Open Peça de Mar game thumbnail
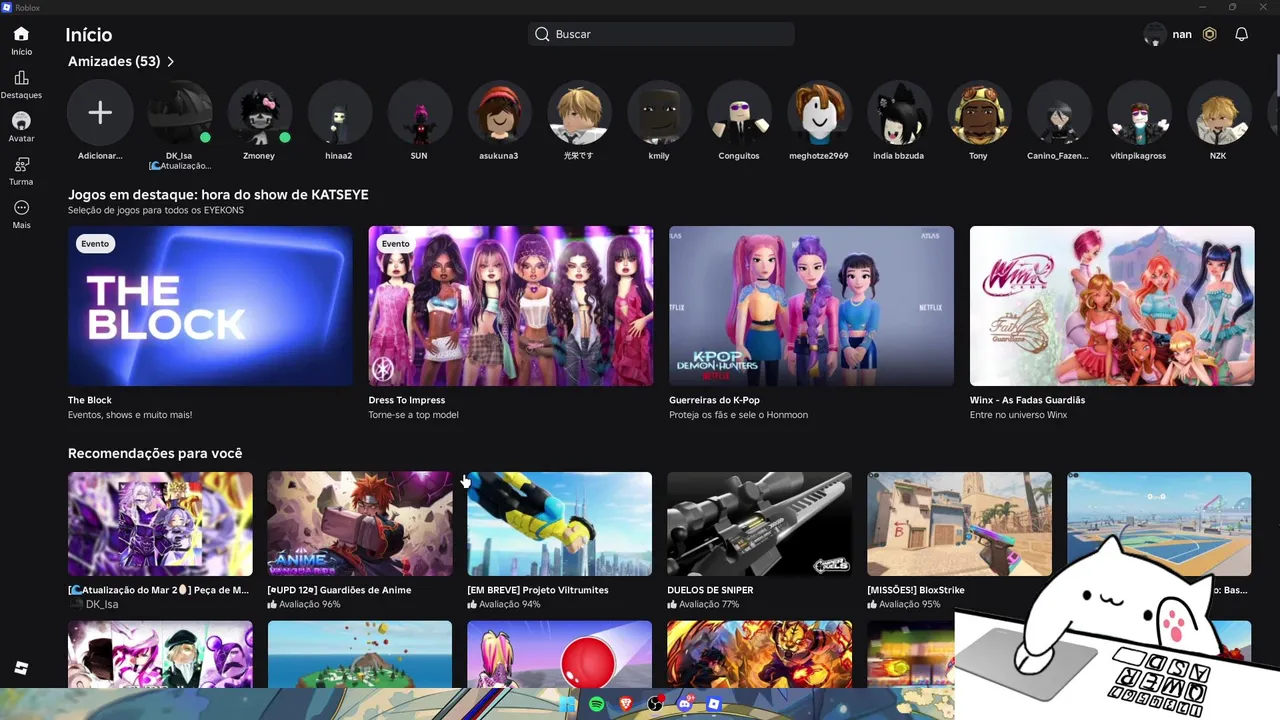 pyautogui.click(x=160, y=524)
